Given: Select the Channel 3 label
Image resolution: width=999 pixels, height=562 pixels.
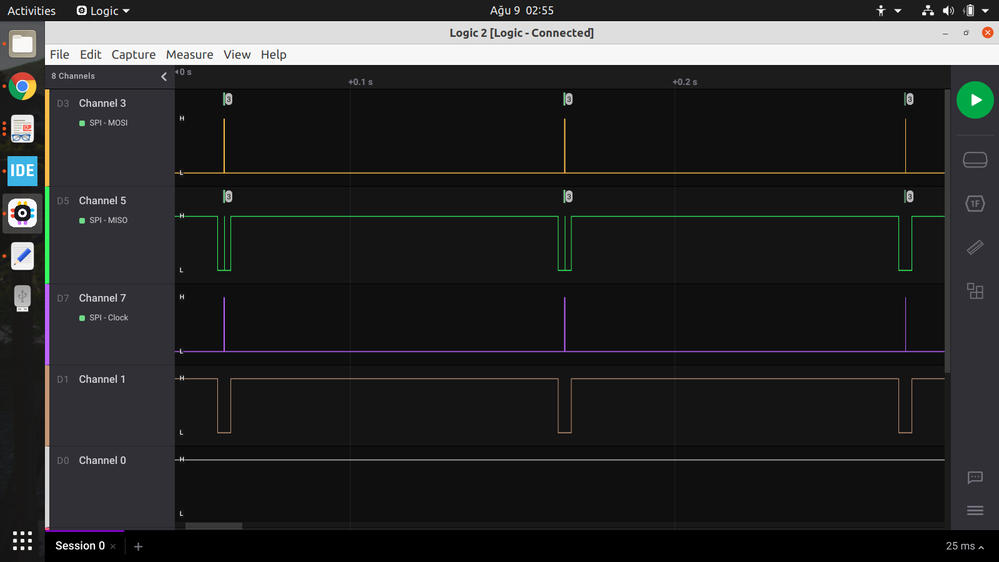Looking at the screenshot, I should pyautogui.click(x=102, y=103).
